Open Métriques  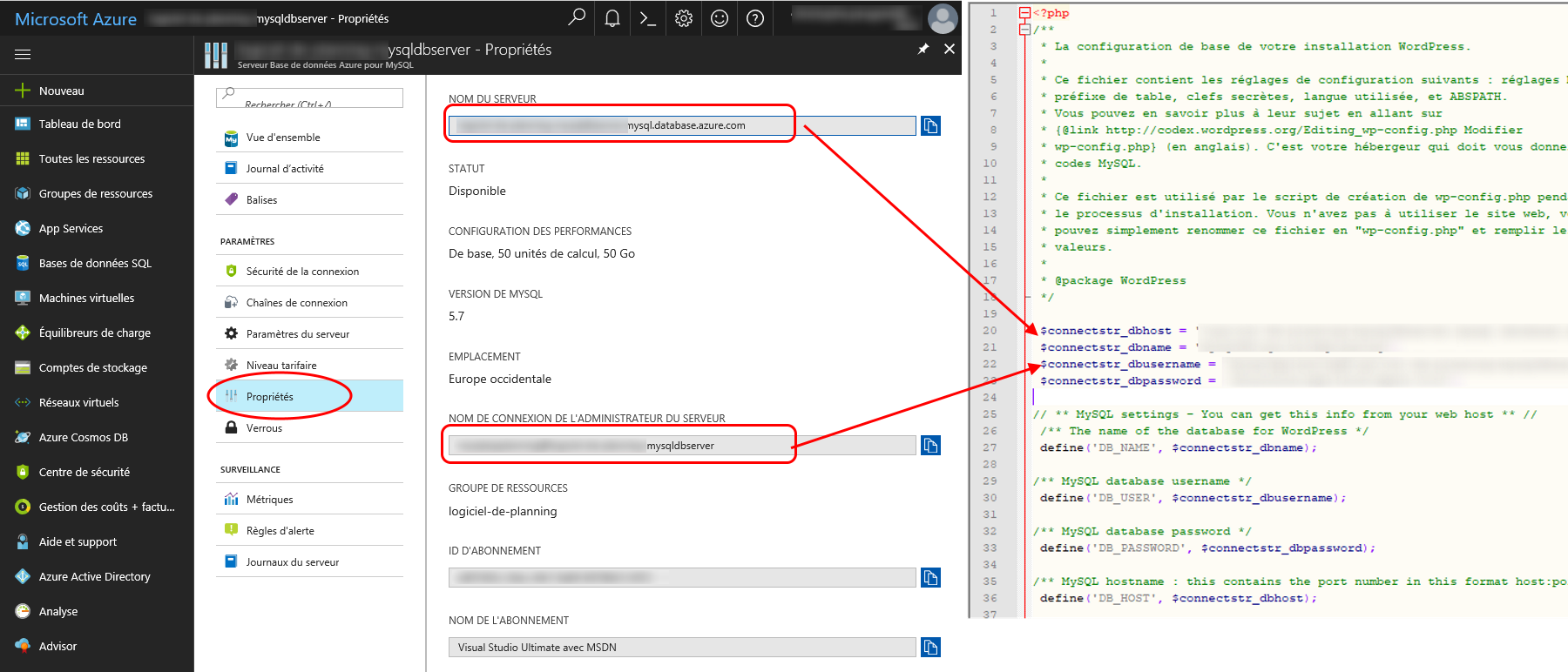click(x=309, y=500)
